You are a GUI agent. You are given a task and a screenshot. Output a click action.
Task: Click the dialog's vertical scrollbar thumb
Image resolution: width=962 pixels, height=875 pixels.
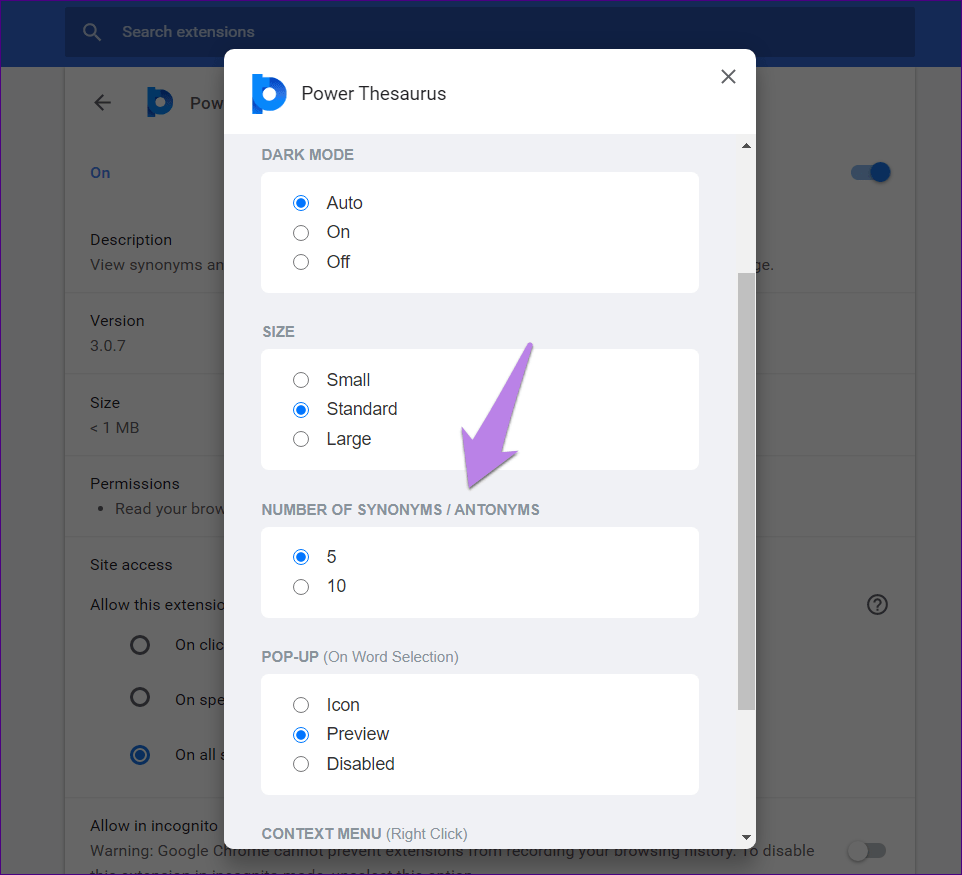(746, 490)
